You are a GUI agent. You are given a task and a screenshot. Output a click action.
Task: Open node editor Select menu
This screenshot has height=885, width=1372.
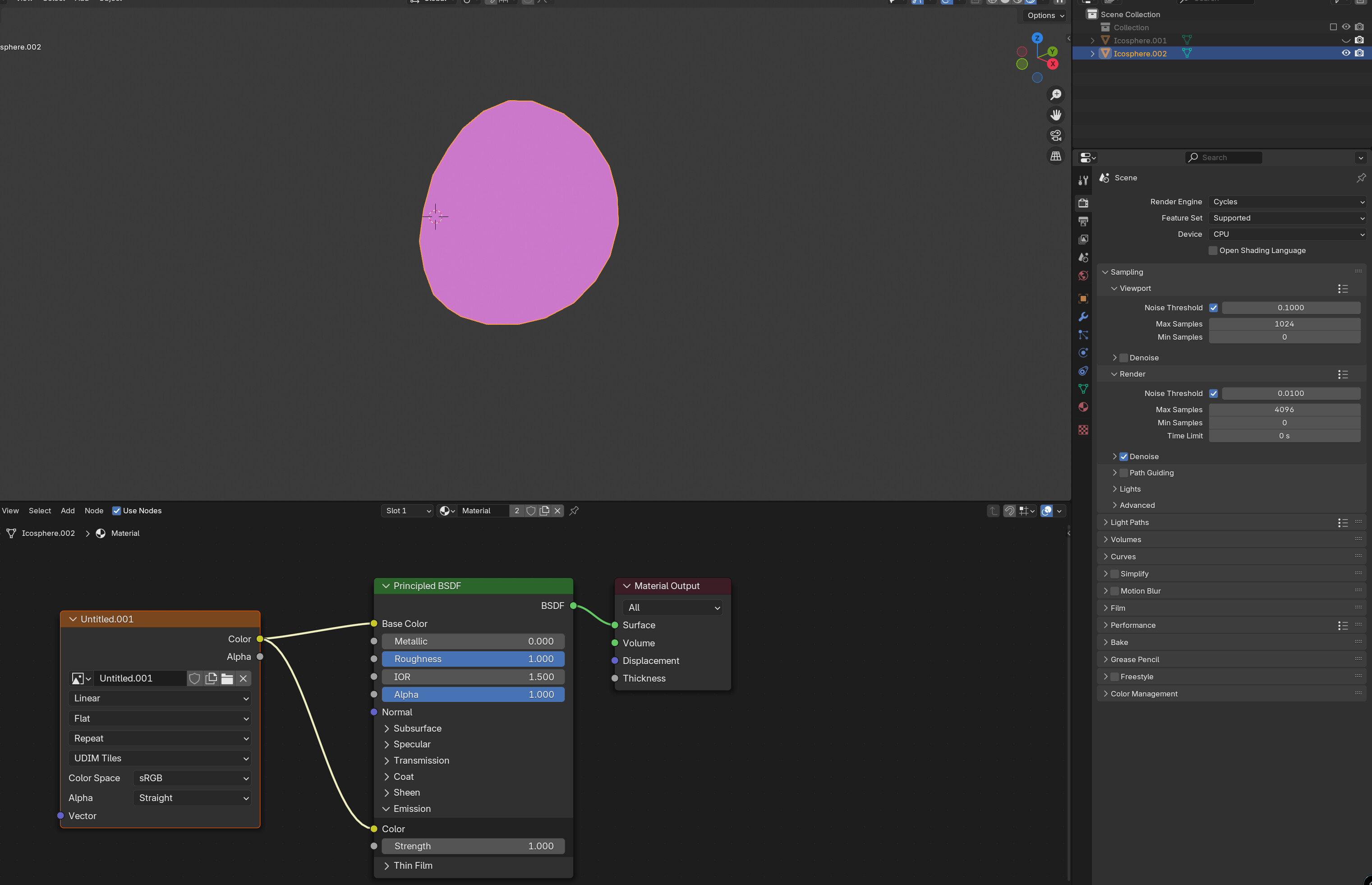[40, 511]
